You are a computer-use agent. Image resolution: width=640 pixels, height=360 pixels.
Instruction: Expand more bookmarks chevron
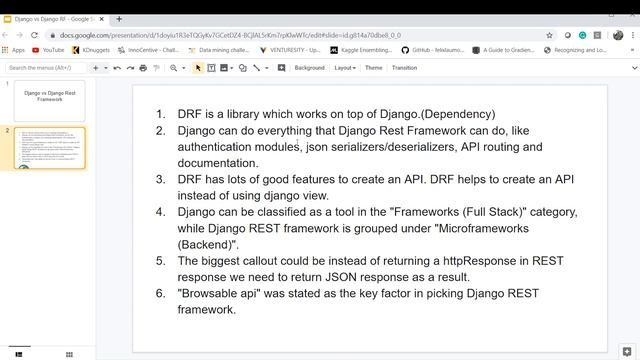(632, 50)
